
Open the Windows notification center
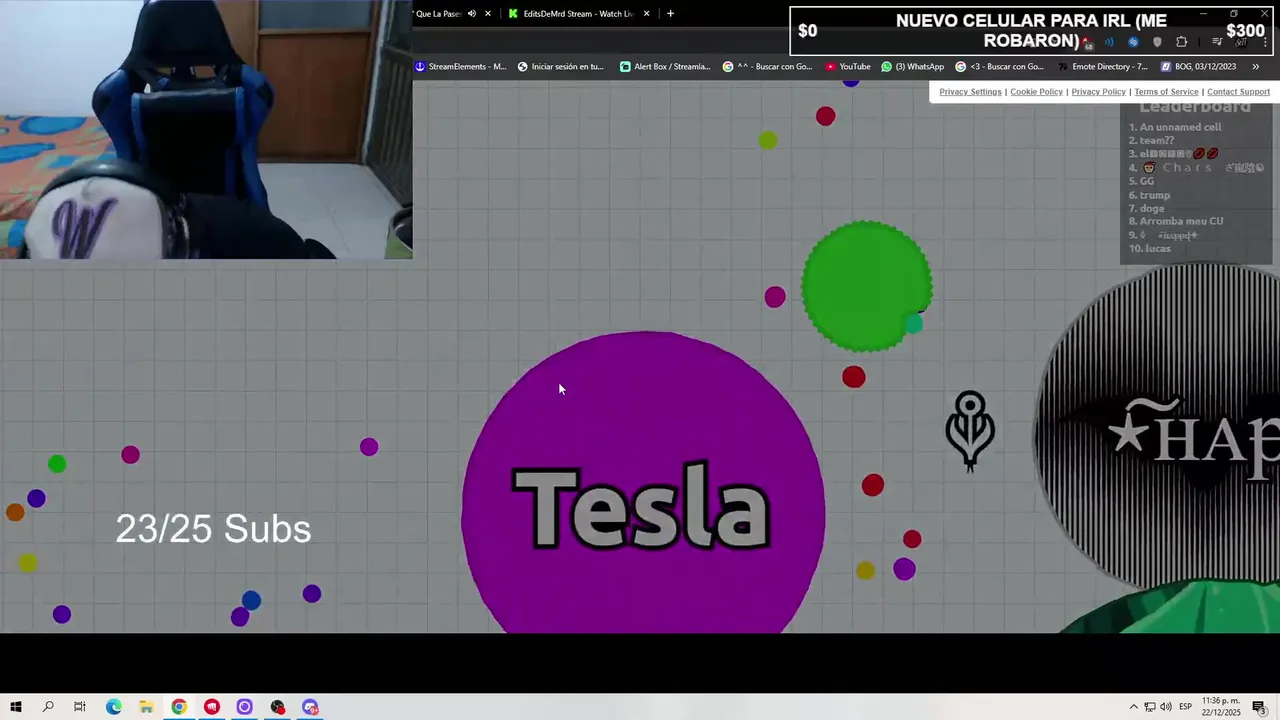[x=1259, y=707]
